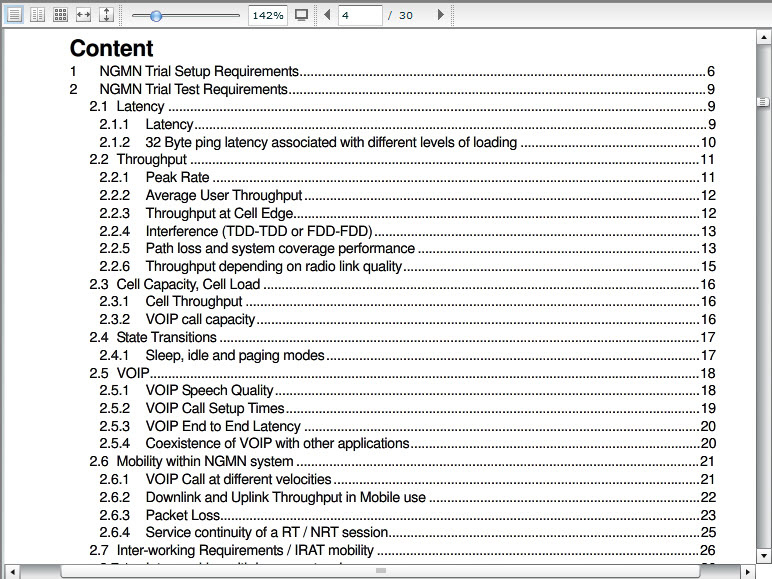Open 'NGMN Trial Setup Requirements' entry
The image size is (772, 579).
392,71
